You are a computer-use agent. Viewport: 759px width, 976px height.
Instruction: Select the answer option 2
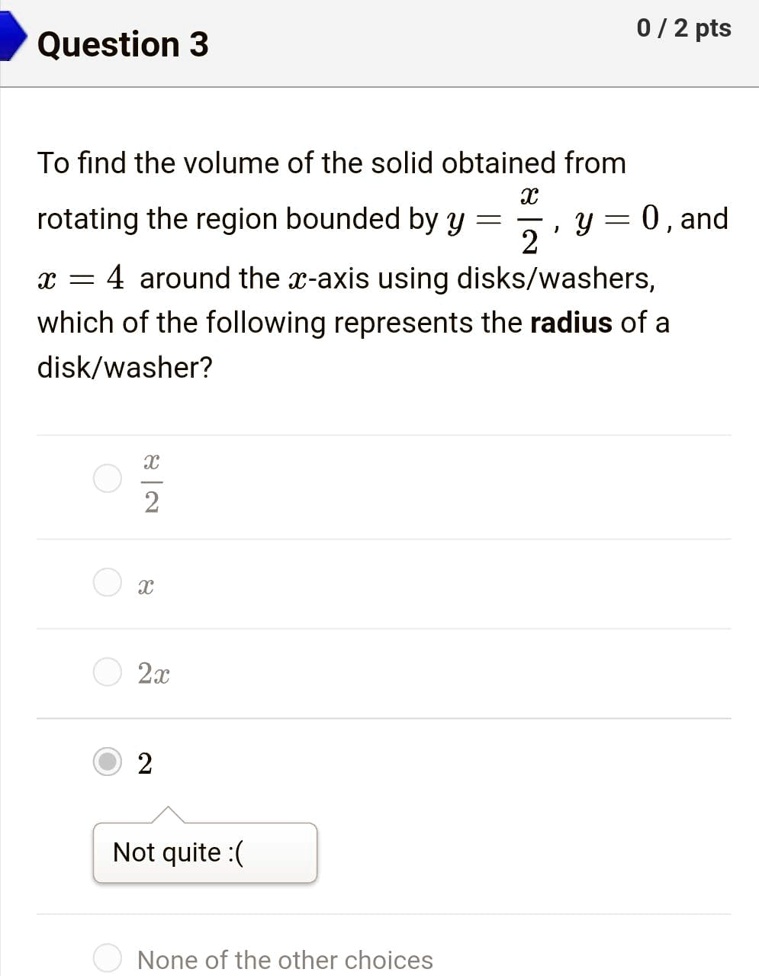pos(106,763)
